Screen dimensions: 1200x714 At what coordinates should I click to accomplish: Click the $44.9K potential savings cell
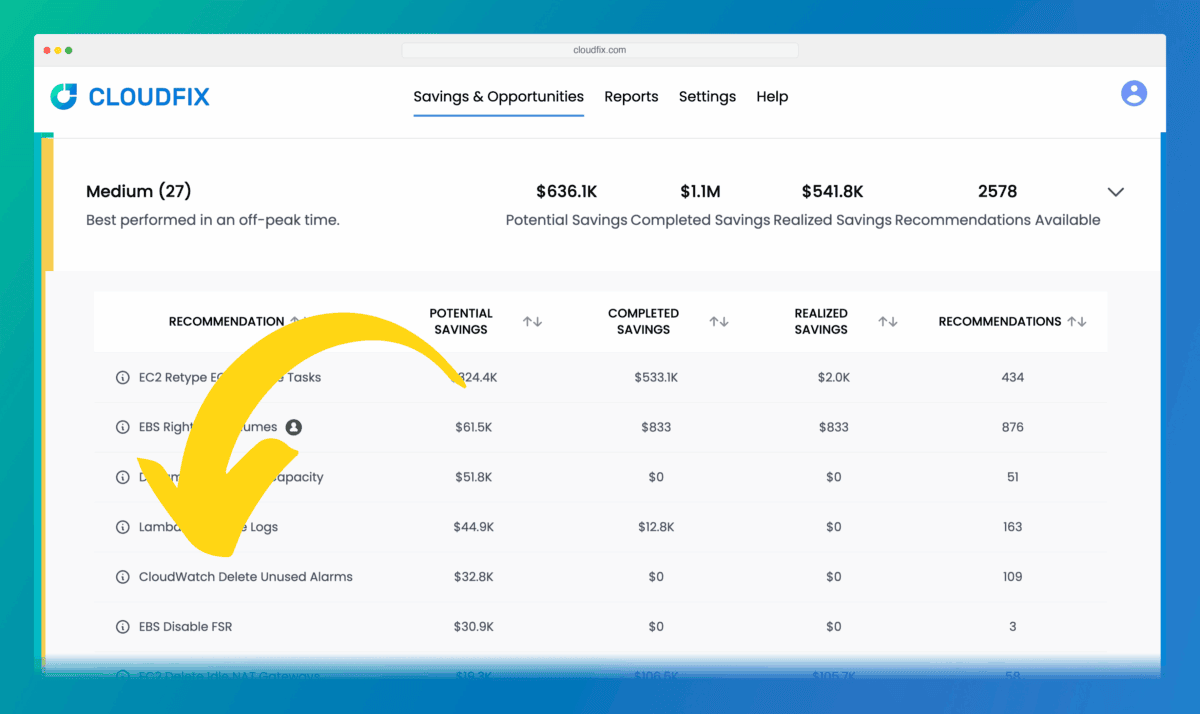pyautogui.click(x=473, y=527)
